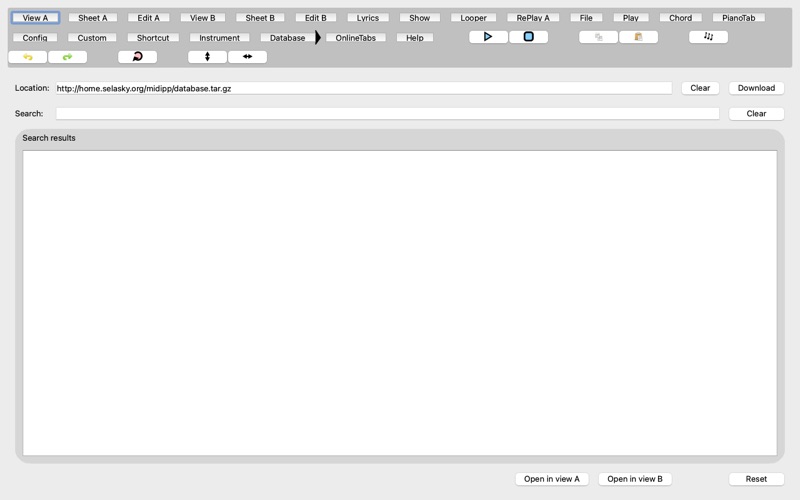Open the Show tab

coord(419,18)
